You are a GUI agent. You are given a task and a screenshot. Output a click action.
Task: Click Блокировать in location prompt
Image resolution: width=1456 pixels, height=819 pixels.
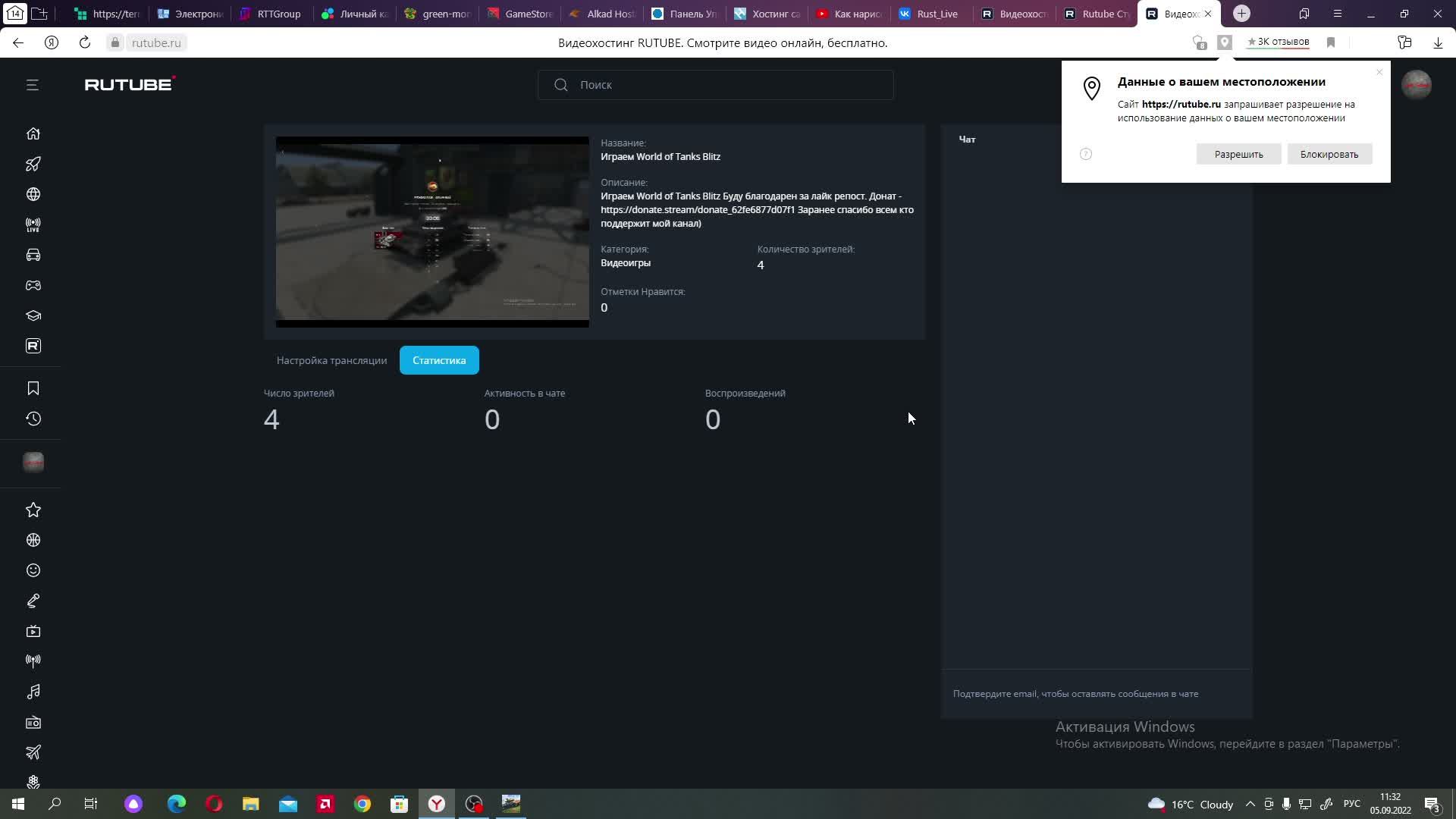pos(1329,154)
